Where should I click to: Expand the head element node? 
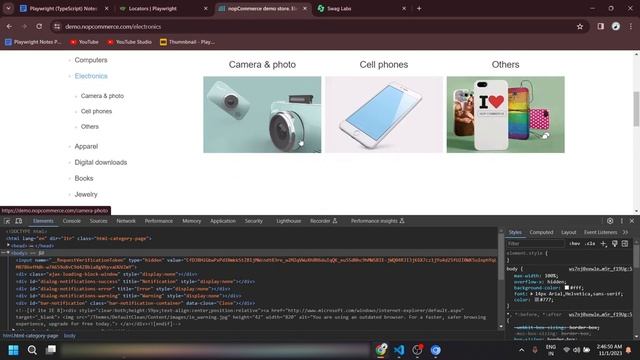coord(9,245)
